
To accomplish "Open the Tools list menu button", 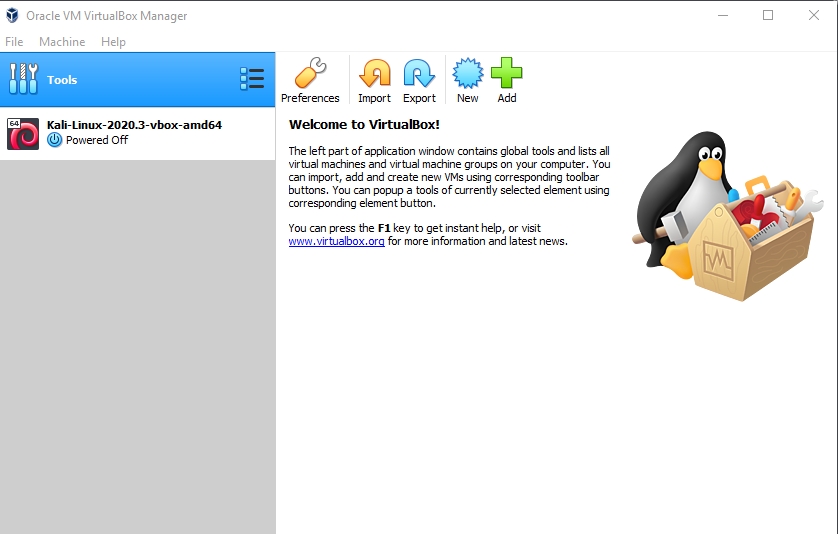I will [252, 80].
